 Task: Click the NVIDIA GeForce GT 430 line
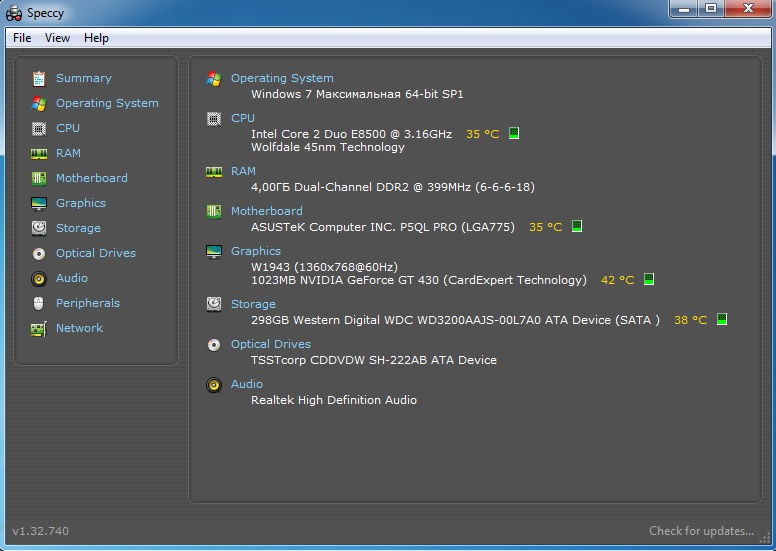[419, 280]
